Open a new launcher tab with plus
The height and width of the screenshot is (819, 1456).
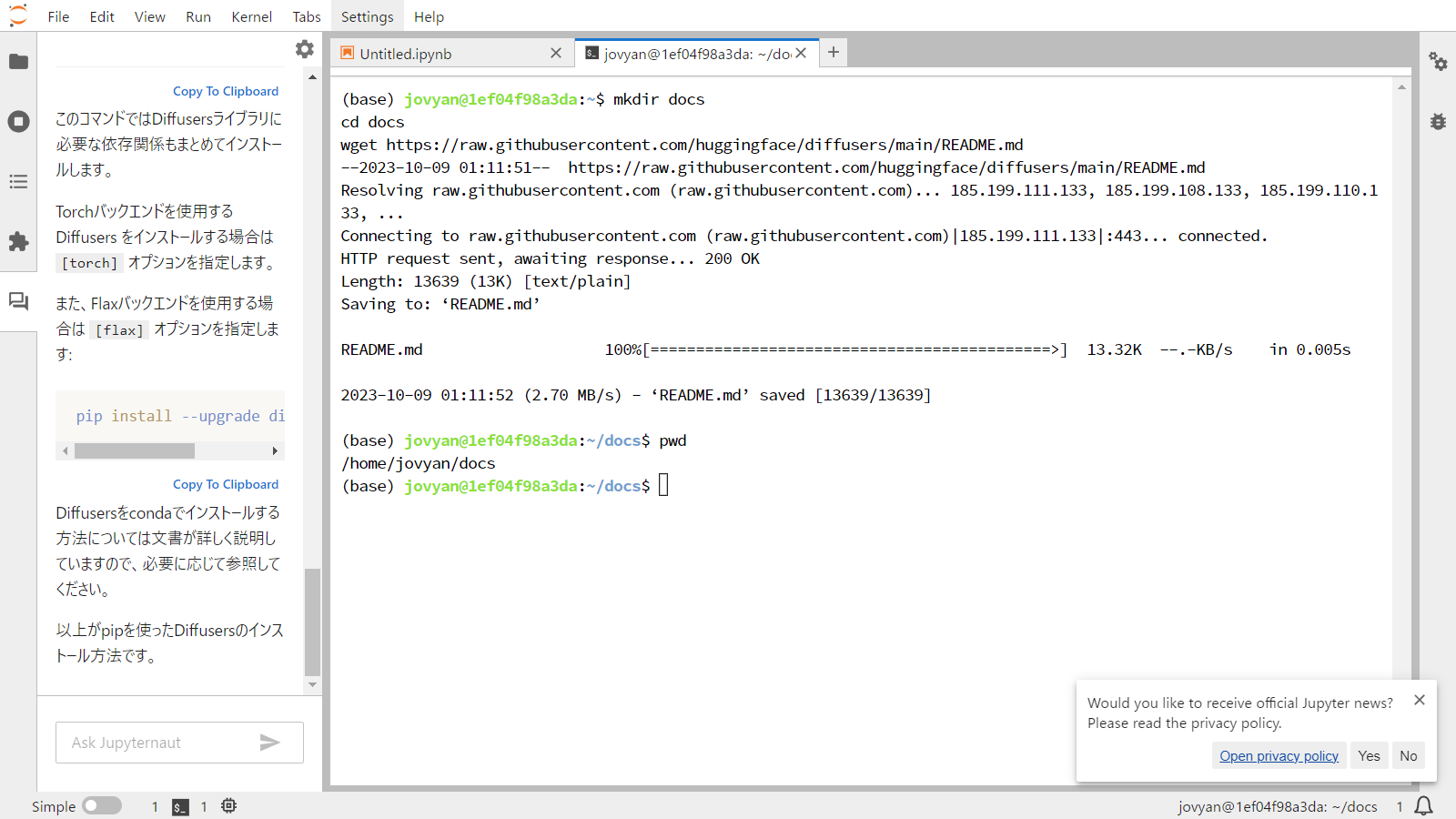tap(834, 53)
